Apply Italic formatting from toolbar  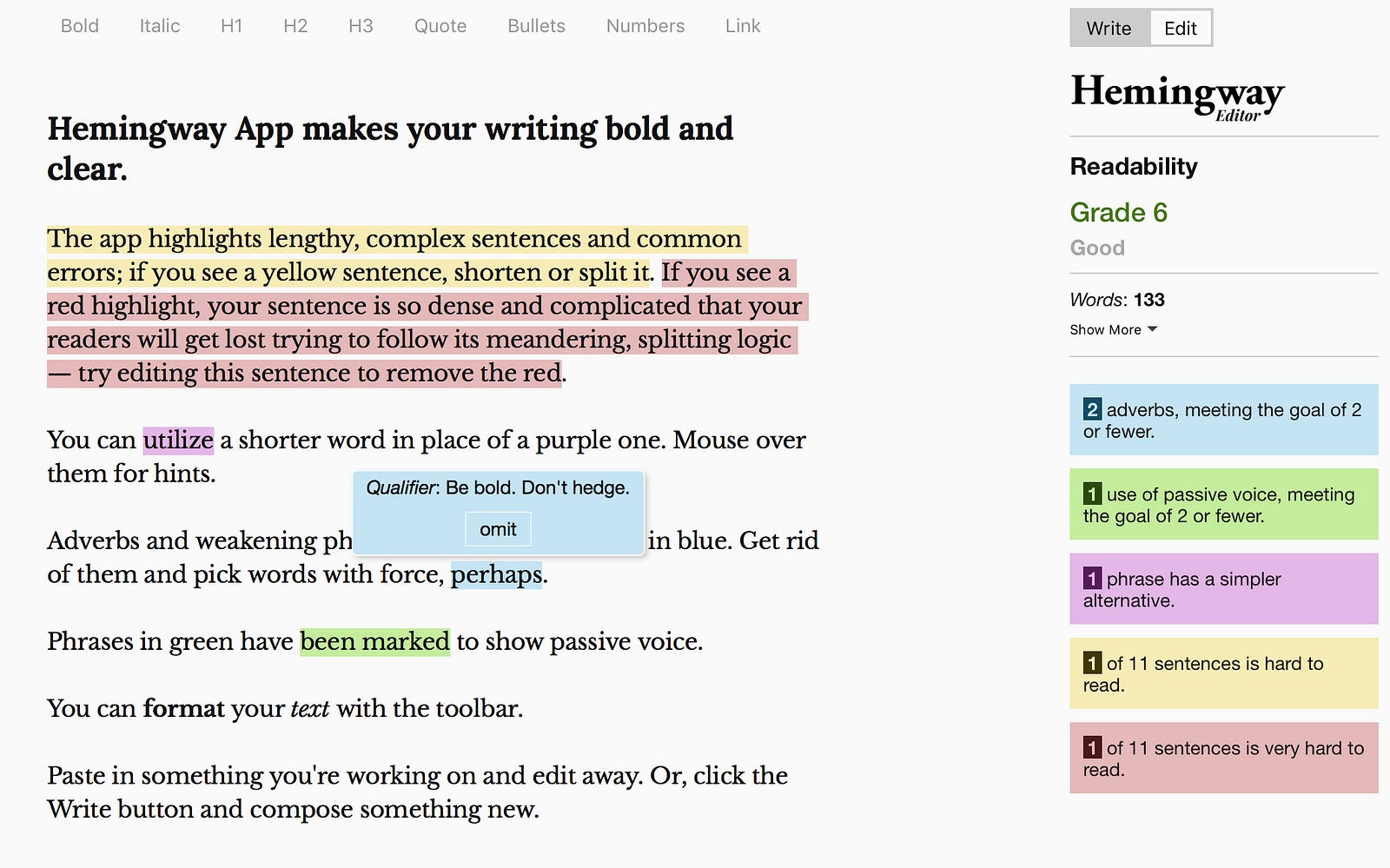click(160, 26)
